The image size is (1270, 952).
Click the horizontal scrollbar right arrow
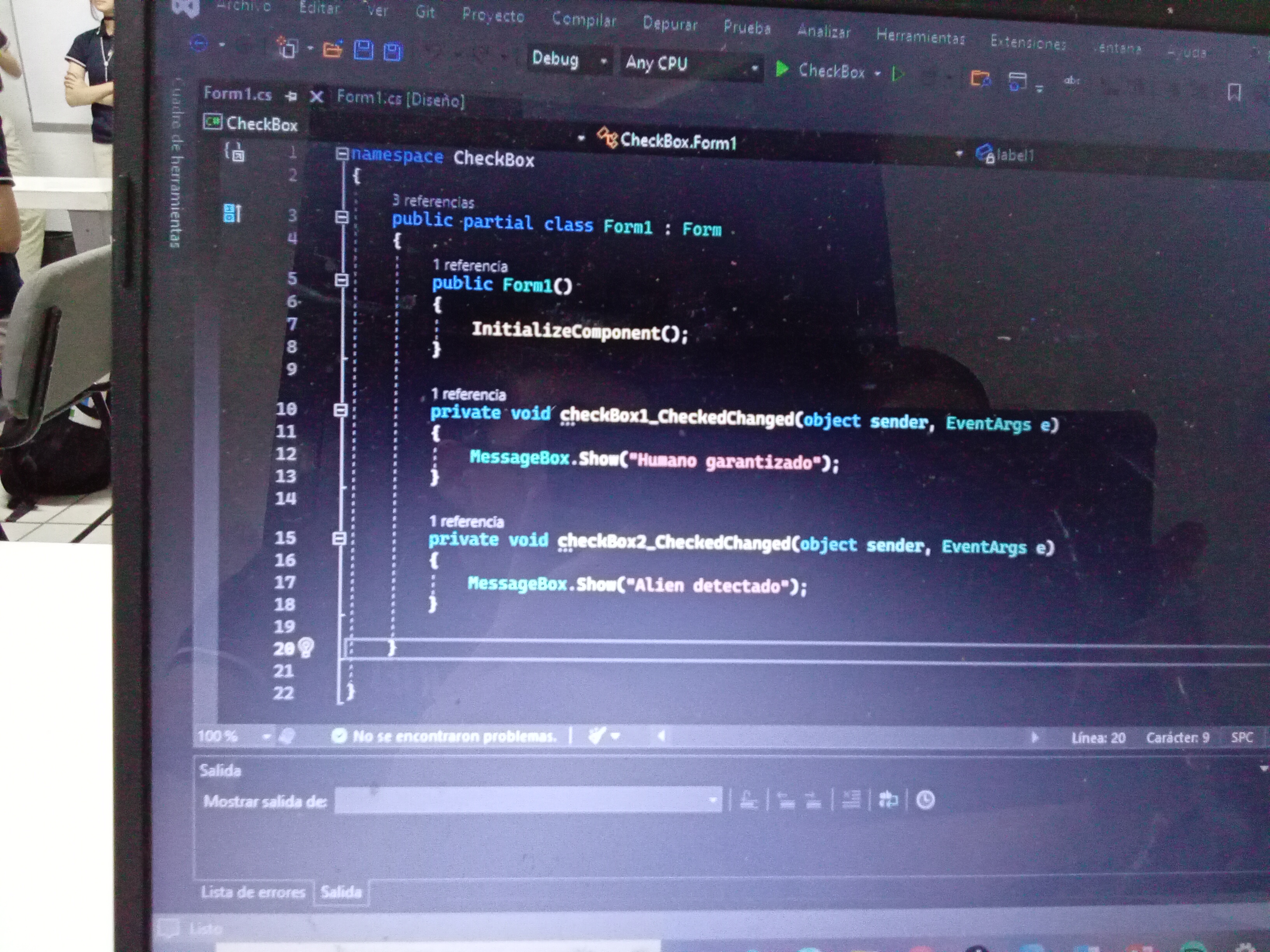[x=1035, y=737]
